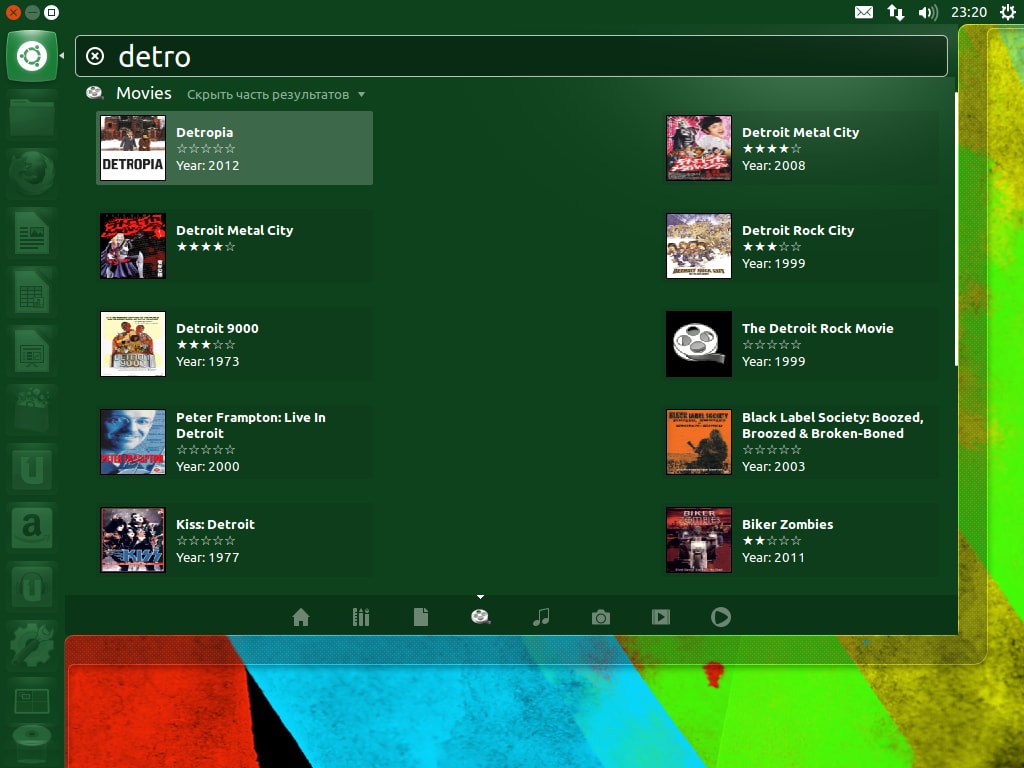Click the star rating of Detroit 9000
The width and height of the screenshot is (1024, 768).
tap(206, 345)
